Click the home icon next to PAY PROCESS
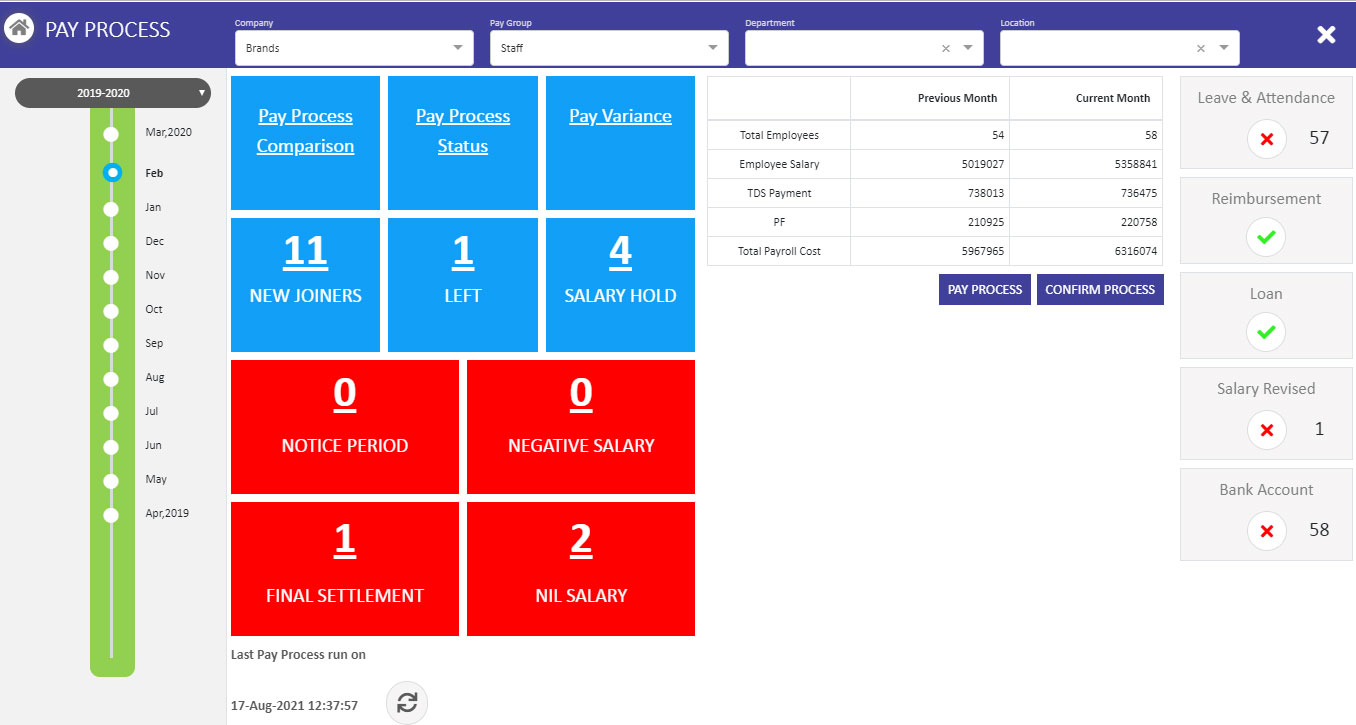Image resolution: width=1356 pixels, height=725 pixels. [x=21, y=29]
